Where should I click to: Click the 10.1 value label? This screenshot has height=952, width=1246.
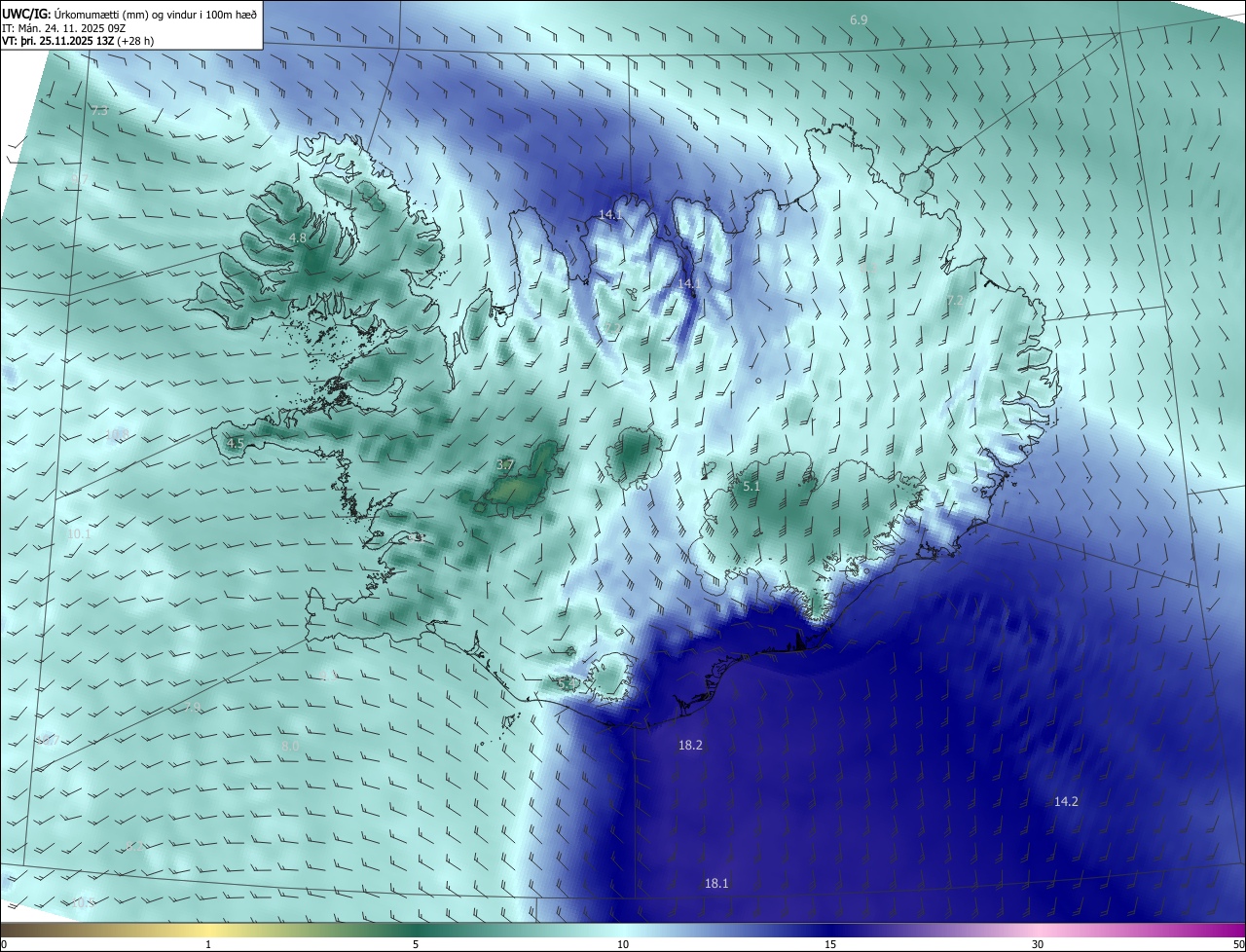click(79, 533)
